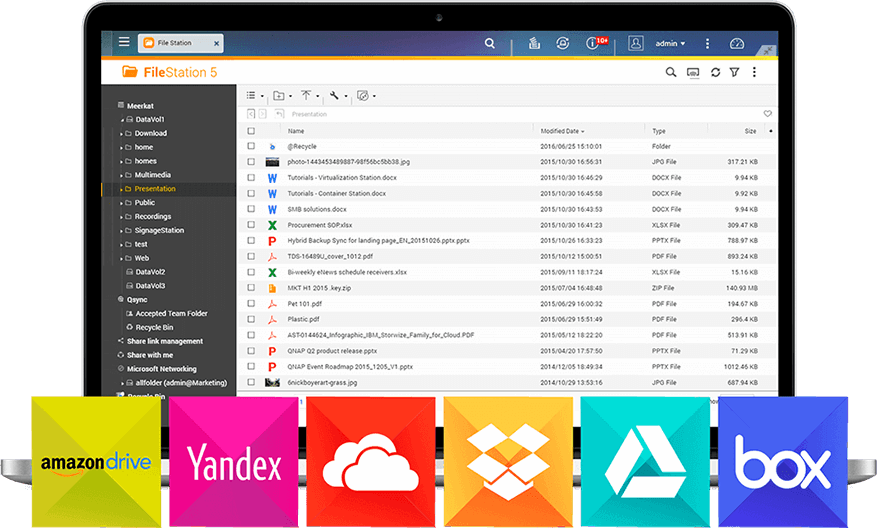Sort by the Modified Date column header
This screenshot has height=528, width=877.
tap(562, 131)
